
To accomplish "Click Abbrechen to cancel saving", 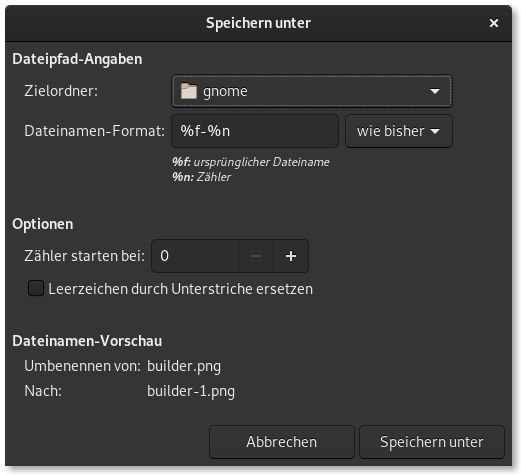I will [282, 442].
